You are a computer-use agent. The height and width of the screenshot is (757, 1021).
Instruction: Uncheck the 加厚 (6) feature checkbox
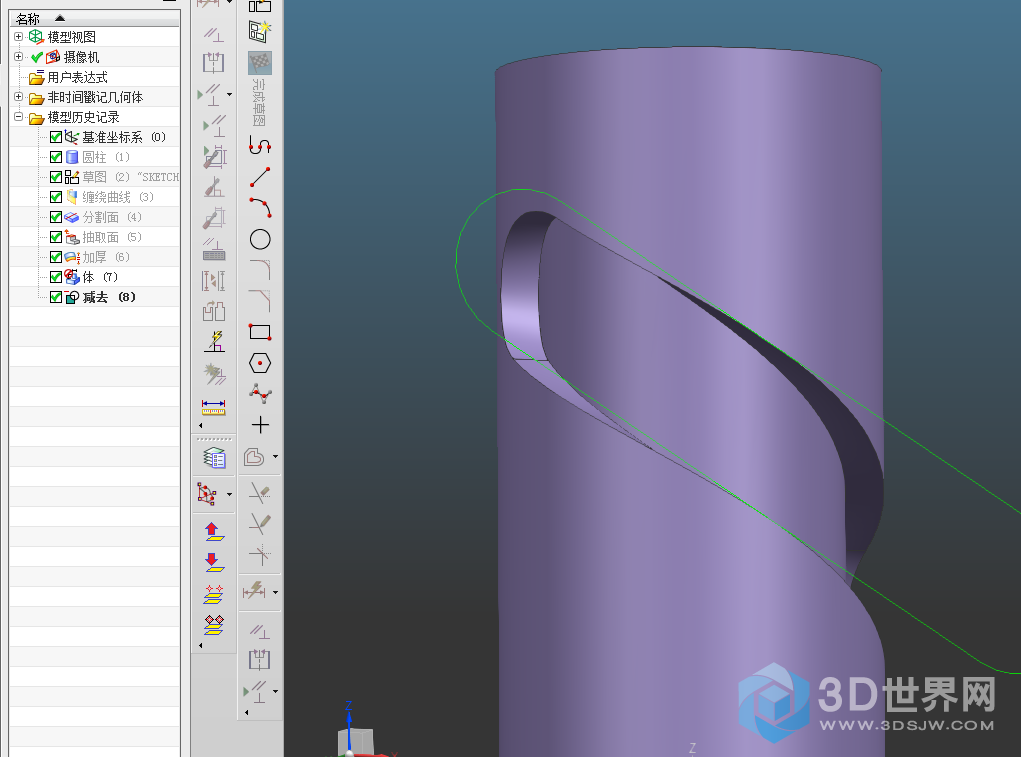[56, 257]
